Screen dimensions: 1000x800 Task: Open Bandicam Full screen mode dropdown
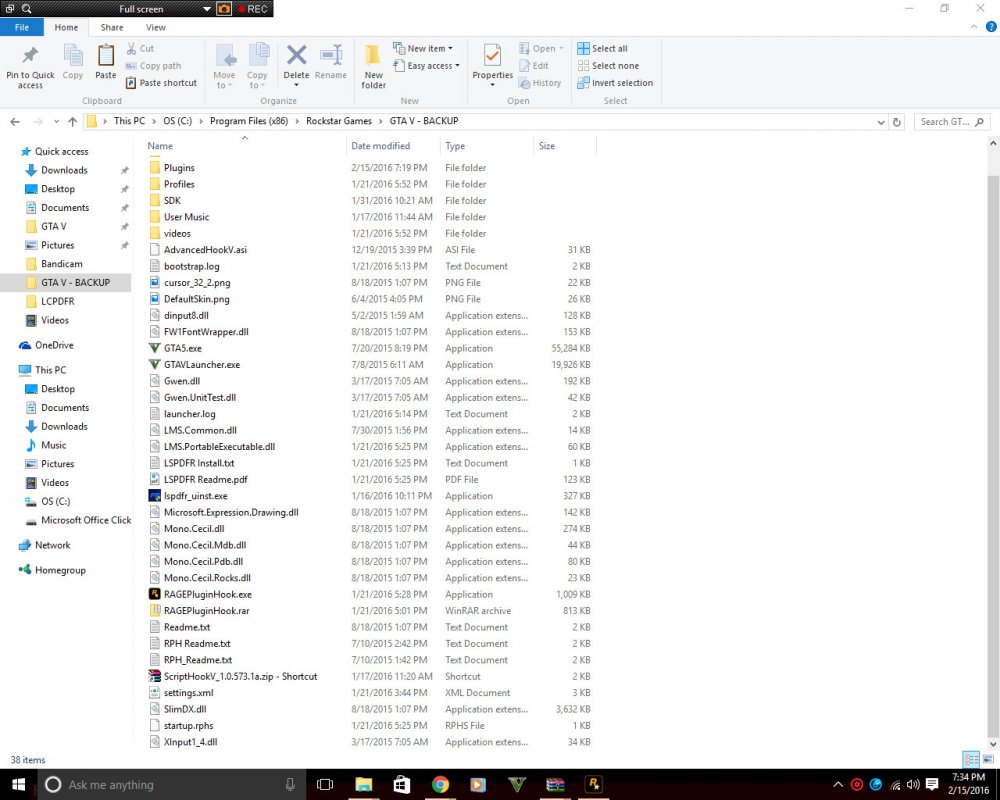click(x=207, y=9)
